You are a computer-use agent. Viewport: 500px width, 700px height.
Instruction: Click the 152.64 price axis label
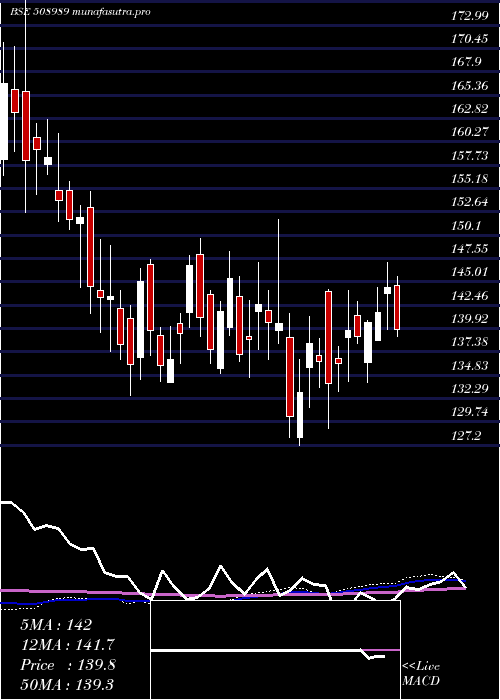(x=470, y=202)
